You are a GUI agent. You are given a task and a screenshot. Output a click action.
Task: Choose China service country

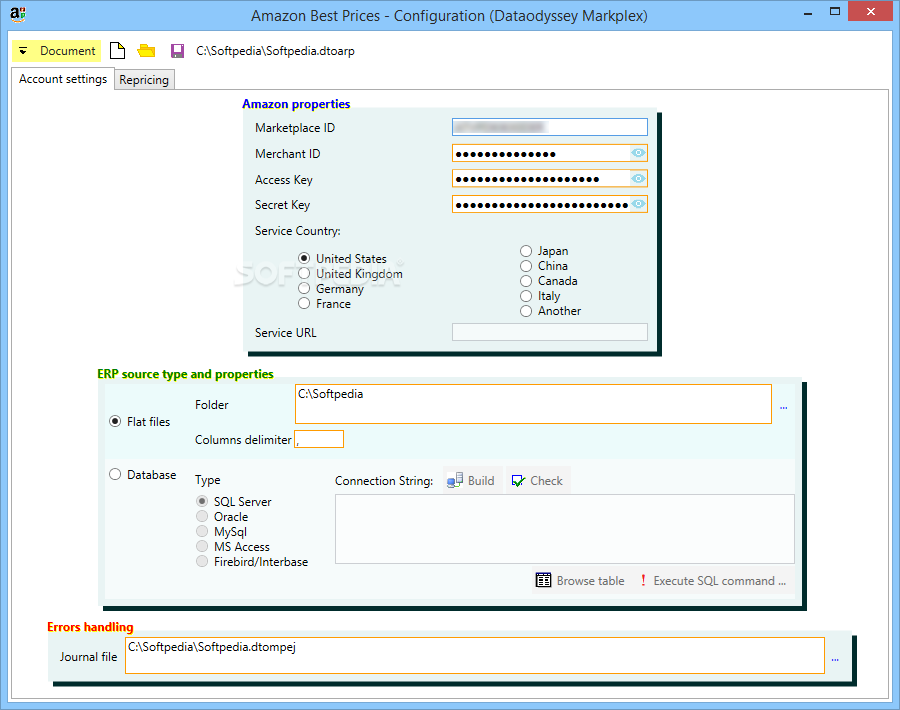tap(544, 266)
